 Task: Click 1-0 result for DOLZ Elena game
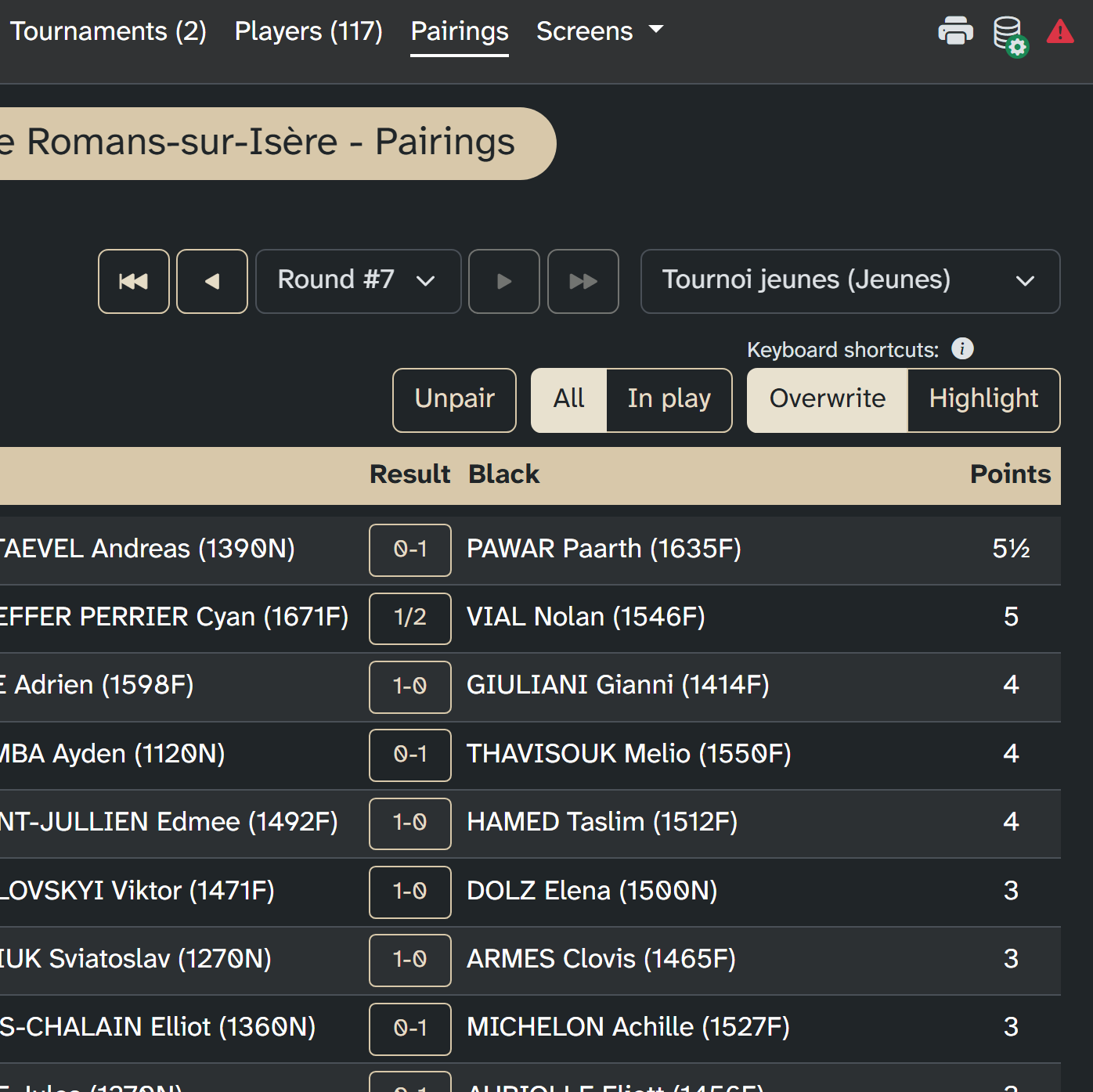point(410,892)
